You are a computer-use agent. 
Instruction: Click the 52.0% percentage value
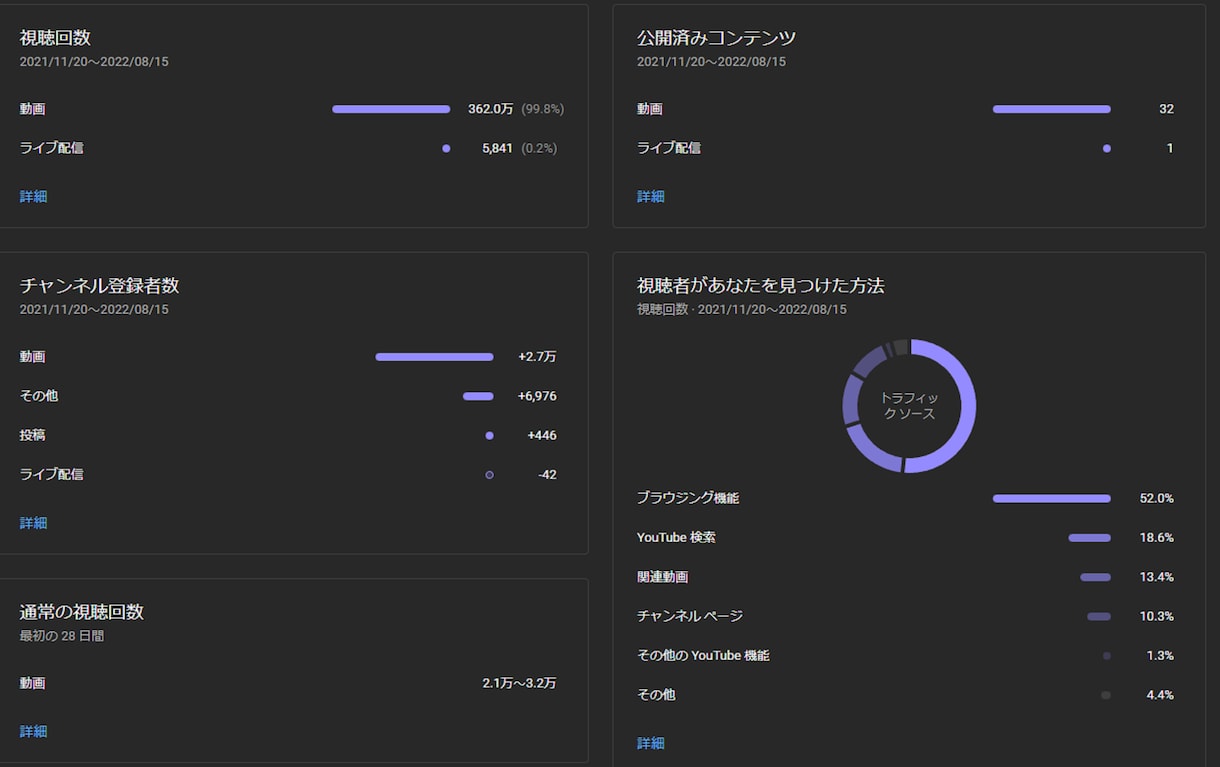click(1157, 498)
